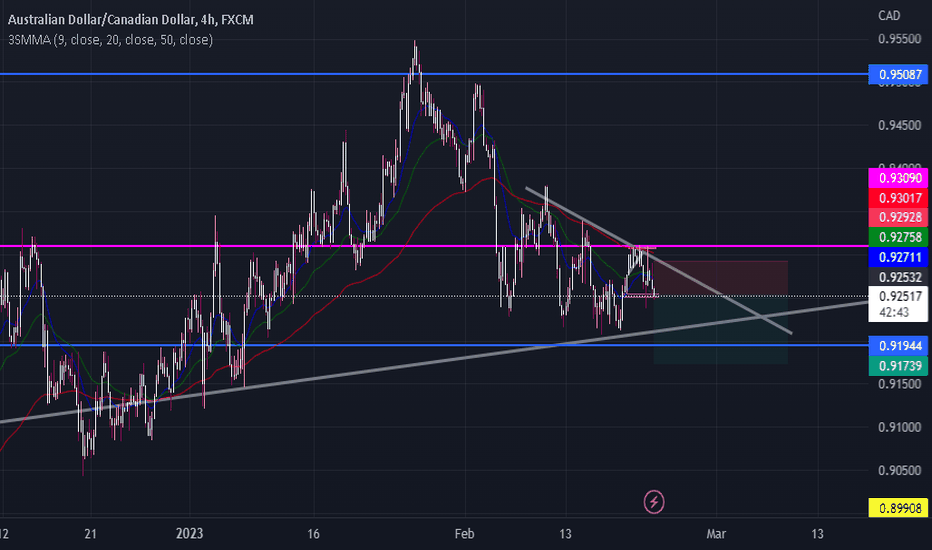Click the green 0.92758 price label
Screen dimensions: 932x550
pyautogui.click(x=898, y=237)
